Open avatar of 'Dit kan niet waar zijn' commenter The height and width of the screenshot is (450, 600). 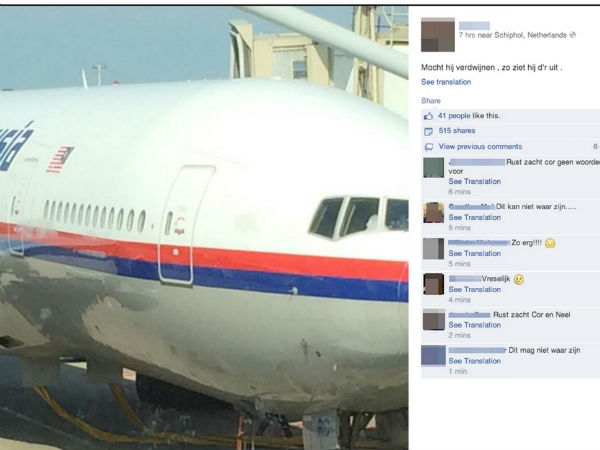(x=434, y=212)
